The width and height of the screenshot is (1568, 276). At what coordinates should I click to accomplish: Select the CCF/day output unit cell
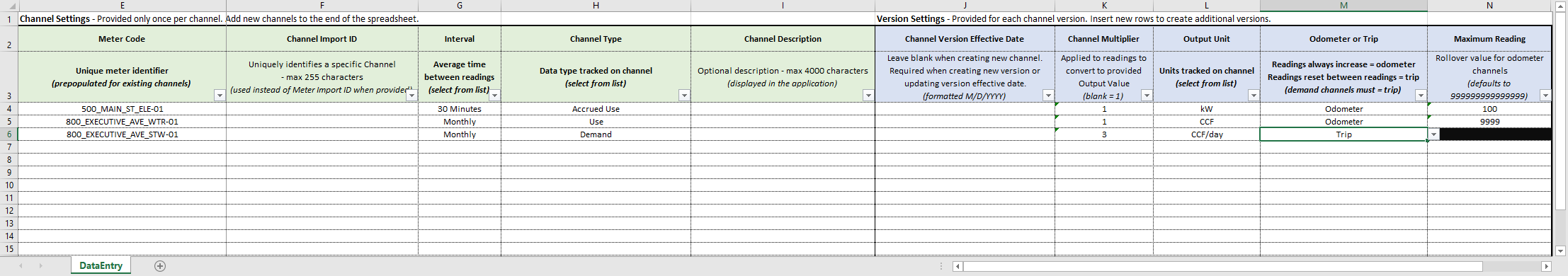[x=1207, y=134]
